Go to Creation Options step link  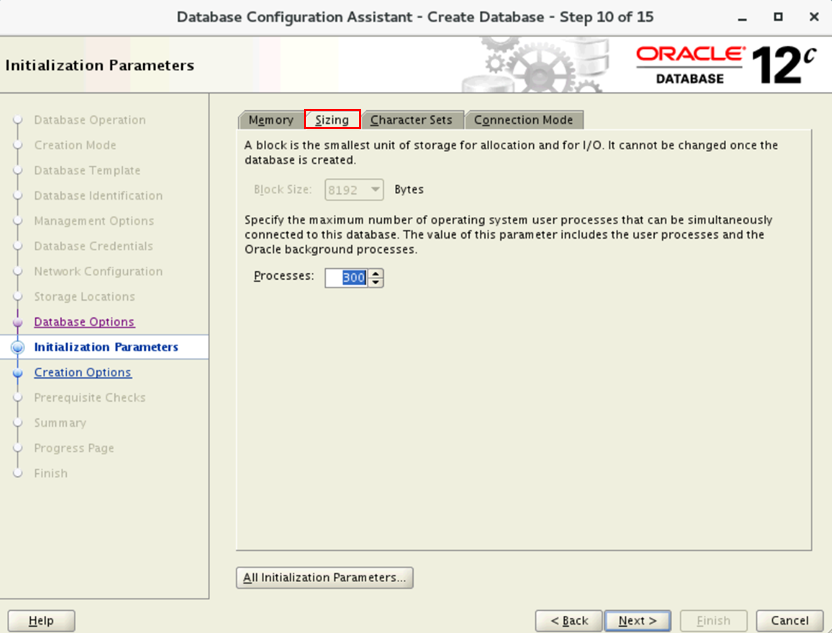[x=82, y=372]
